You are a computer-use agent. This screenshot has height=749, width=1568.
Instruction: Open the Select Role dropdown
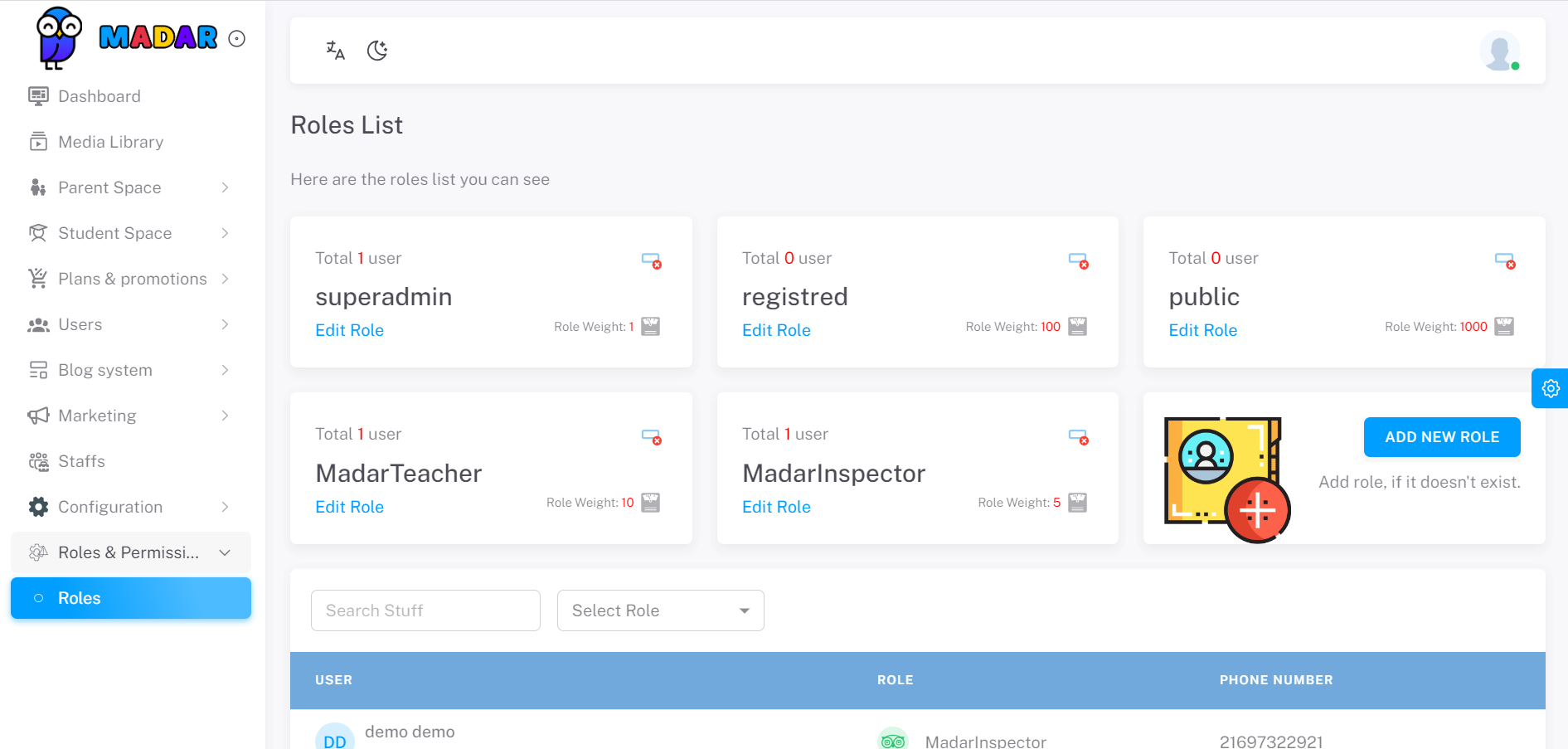tap(660, 610)
